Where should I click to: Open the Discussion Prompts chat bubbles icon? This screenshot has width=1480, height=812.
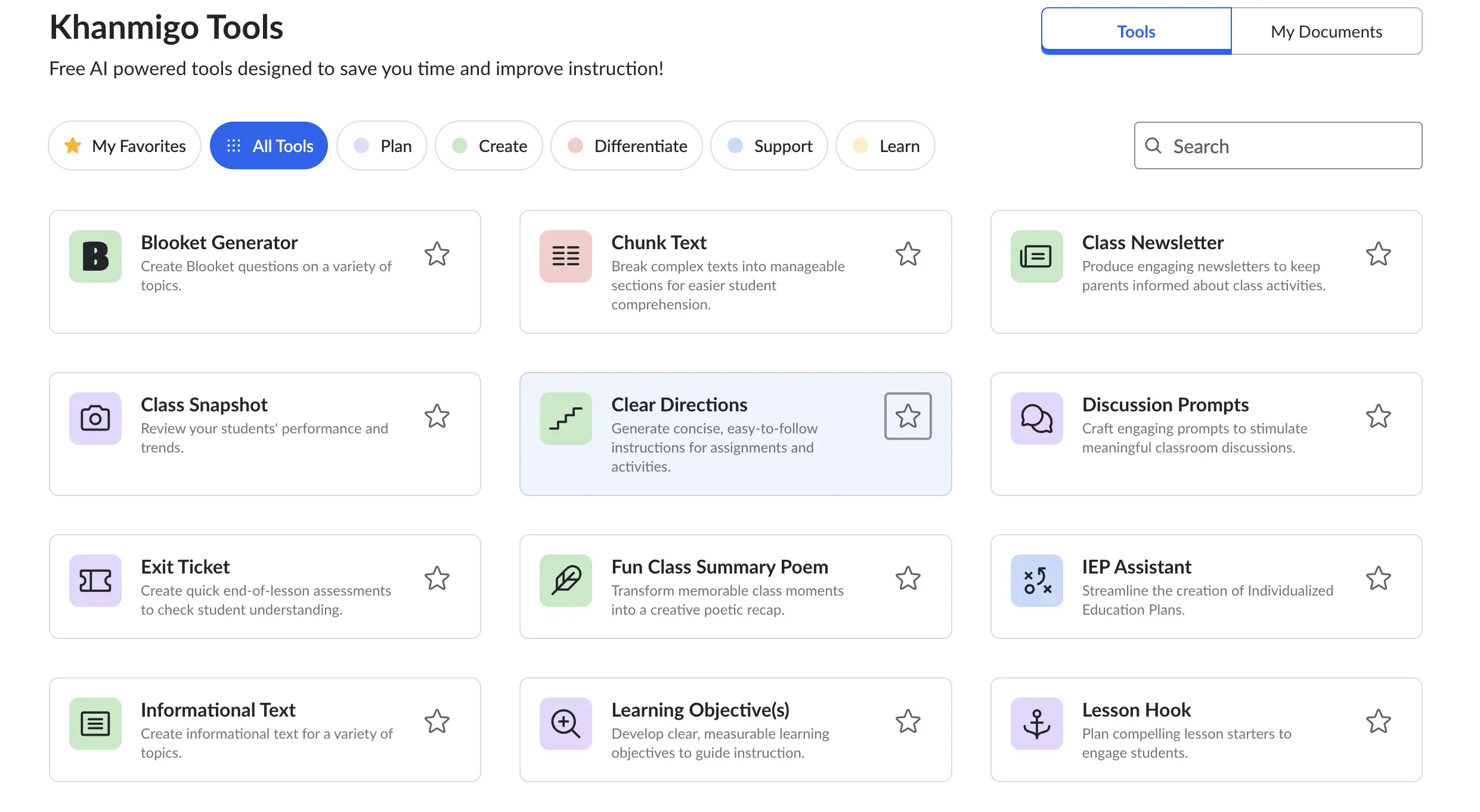click(1037, 419)
